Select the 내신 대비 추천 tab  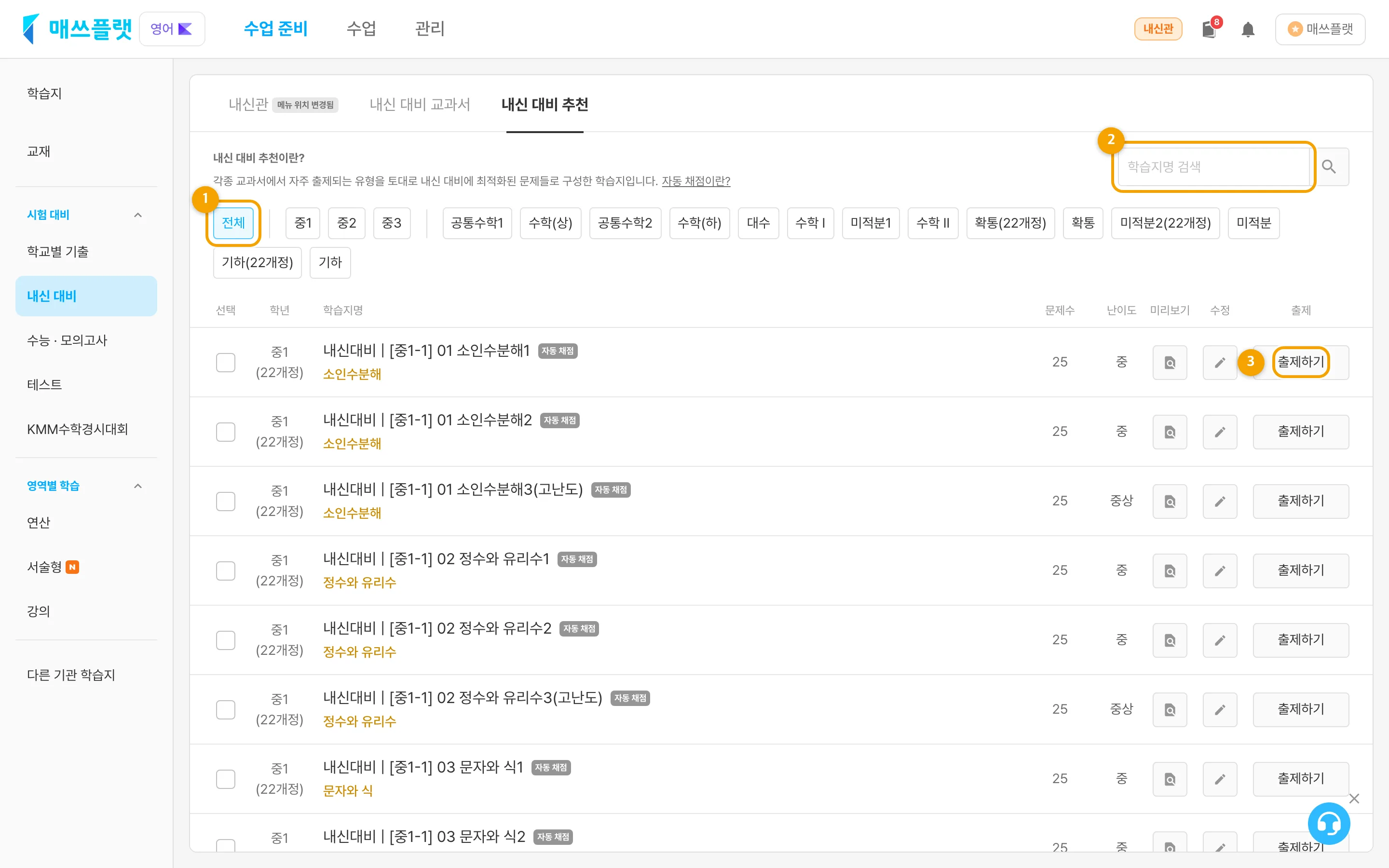tap(545, 105)
